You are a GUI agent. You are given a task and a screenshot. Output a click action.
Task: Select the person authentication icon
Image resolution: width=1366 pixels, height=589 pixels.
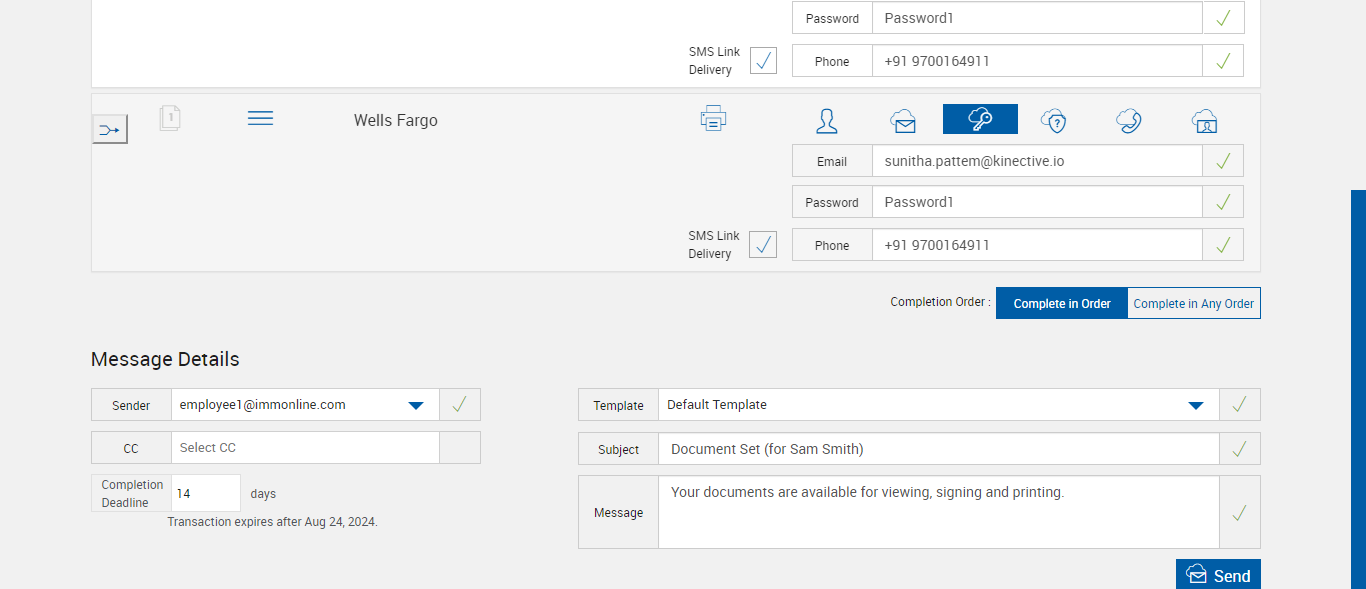point(827,121)
